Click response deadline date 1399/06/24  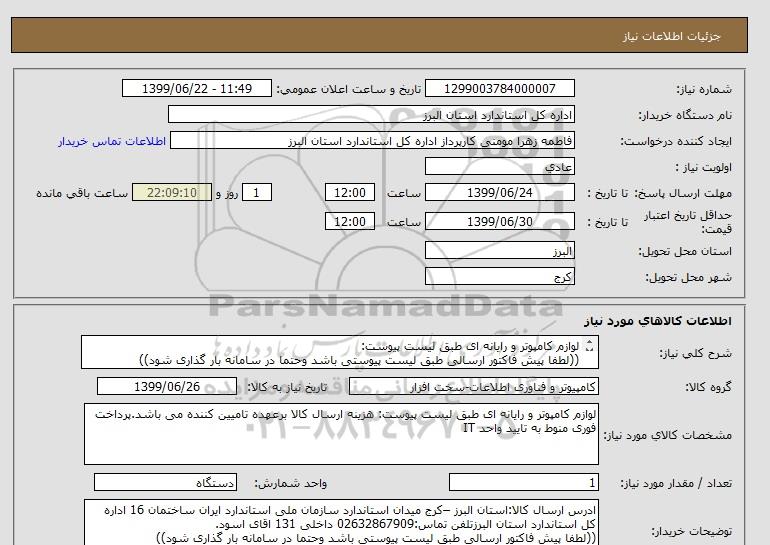(x=499, y=192)
